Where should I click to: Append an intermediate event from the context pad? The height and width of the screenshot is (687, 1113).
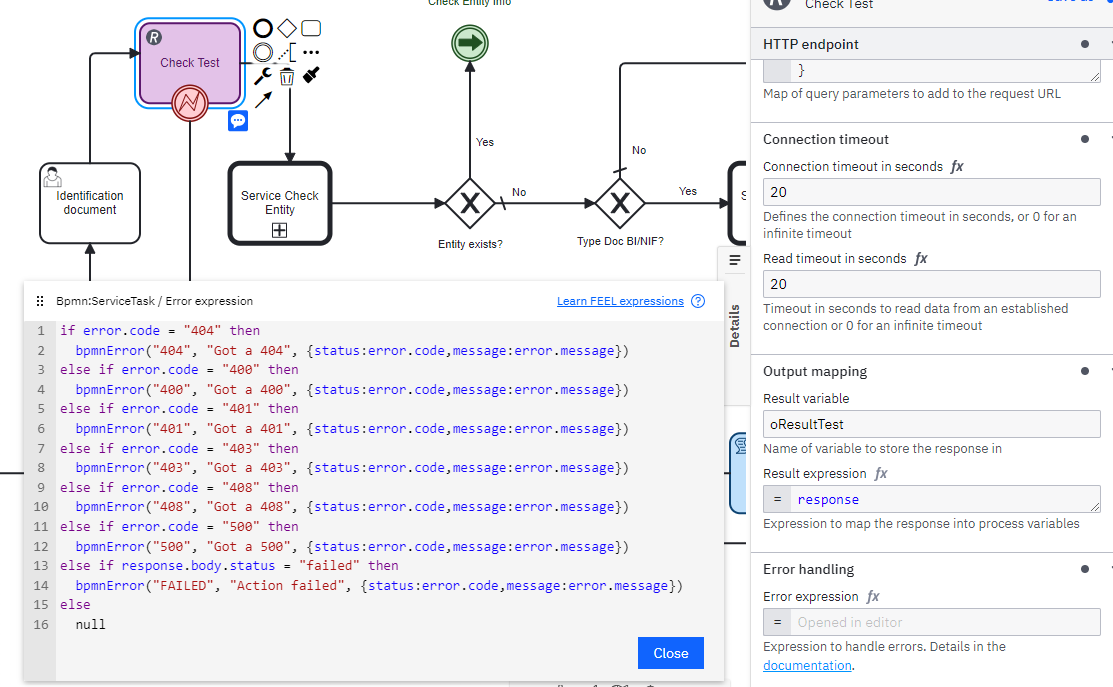click(263, 53)
